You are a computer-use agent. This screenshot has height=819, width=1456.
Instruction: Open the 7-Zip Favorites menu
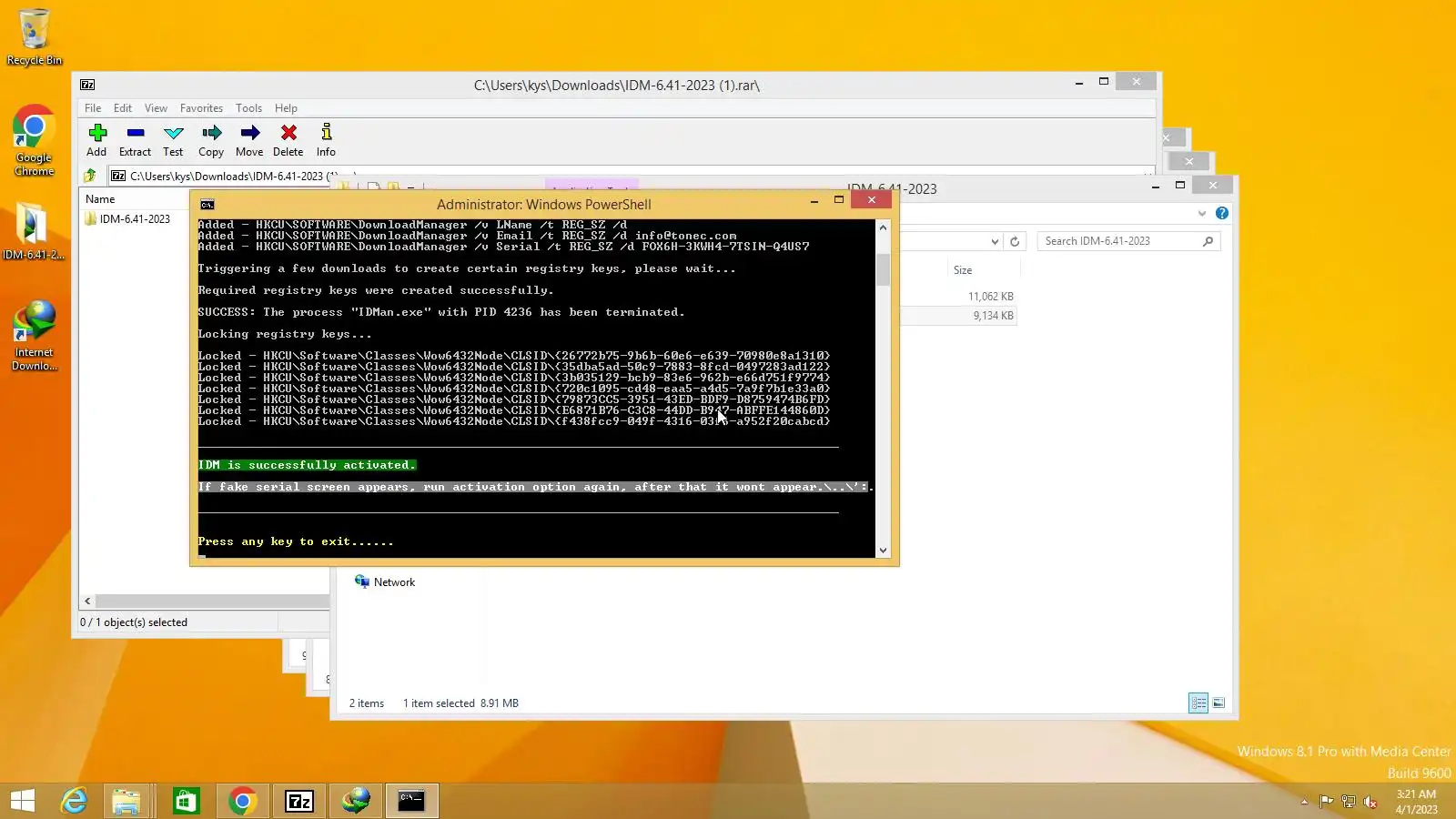pyautogui.click(x=201, y=107)
